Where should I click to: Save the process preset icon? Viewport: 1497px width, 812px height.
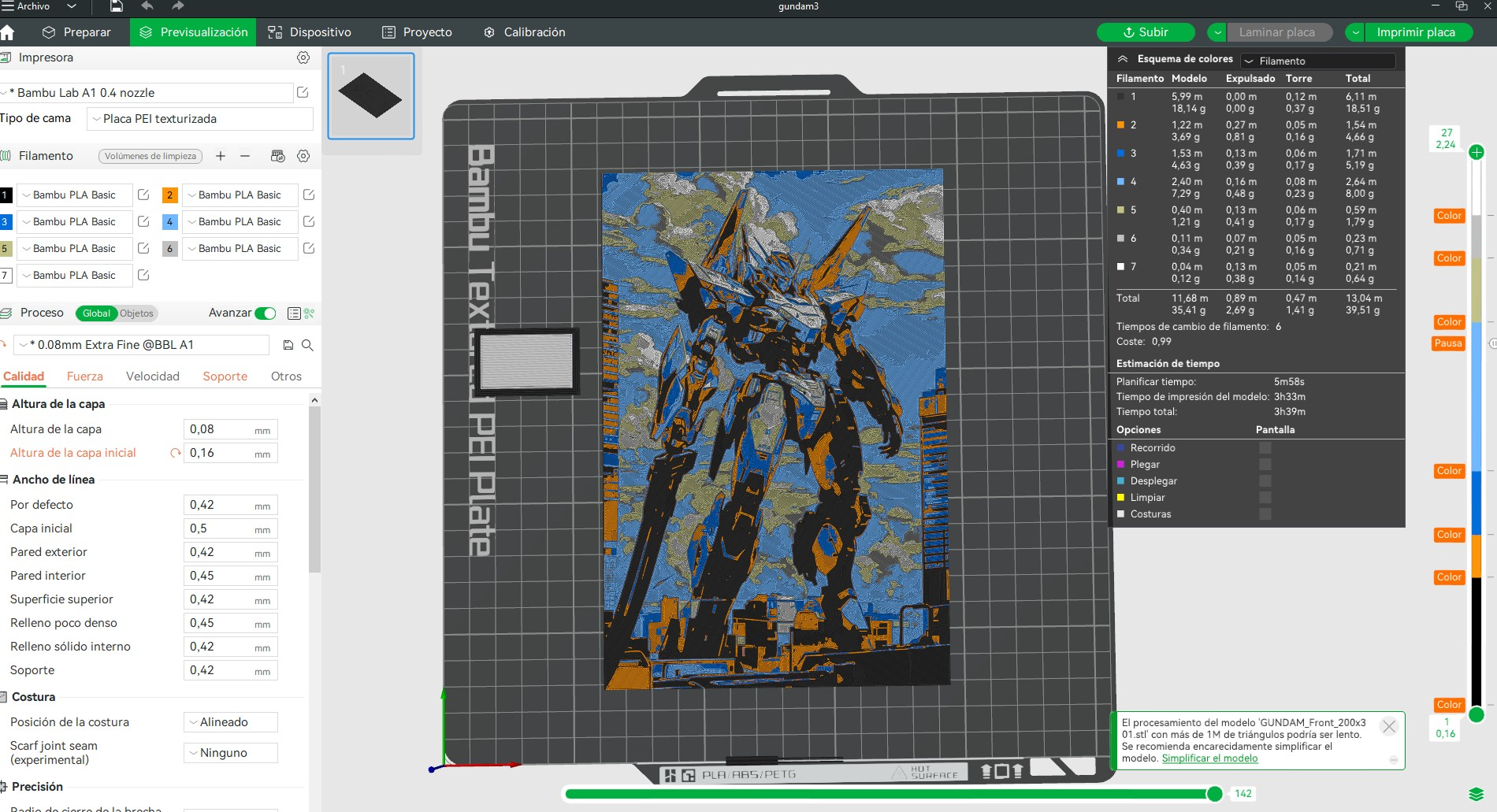[x=288, y=345]
